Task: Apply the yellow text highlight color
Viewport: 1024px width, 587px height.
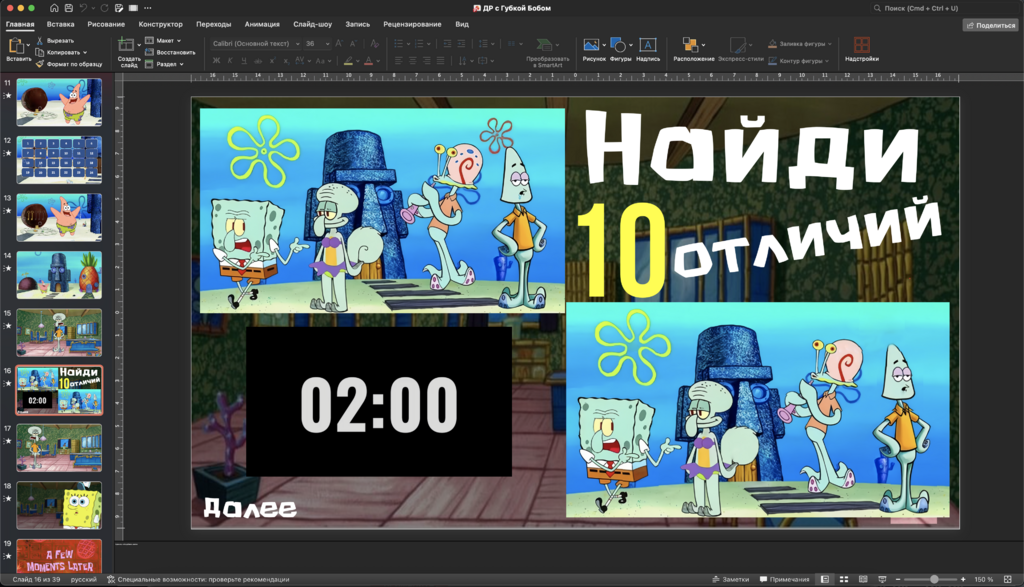Action: (x=348, y=61)
